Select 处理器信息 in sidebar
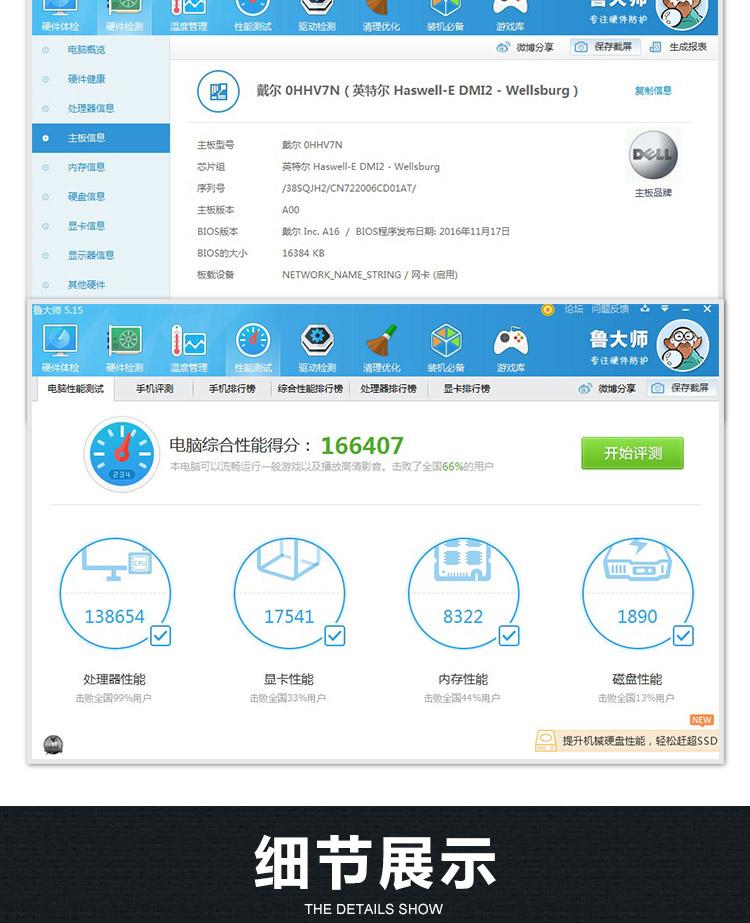The image size is (750, 923). [x=101, y=109]
